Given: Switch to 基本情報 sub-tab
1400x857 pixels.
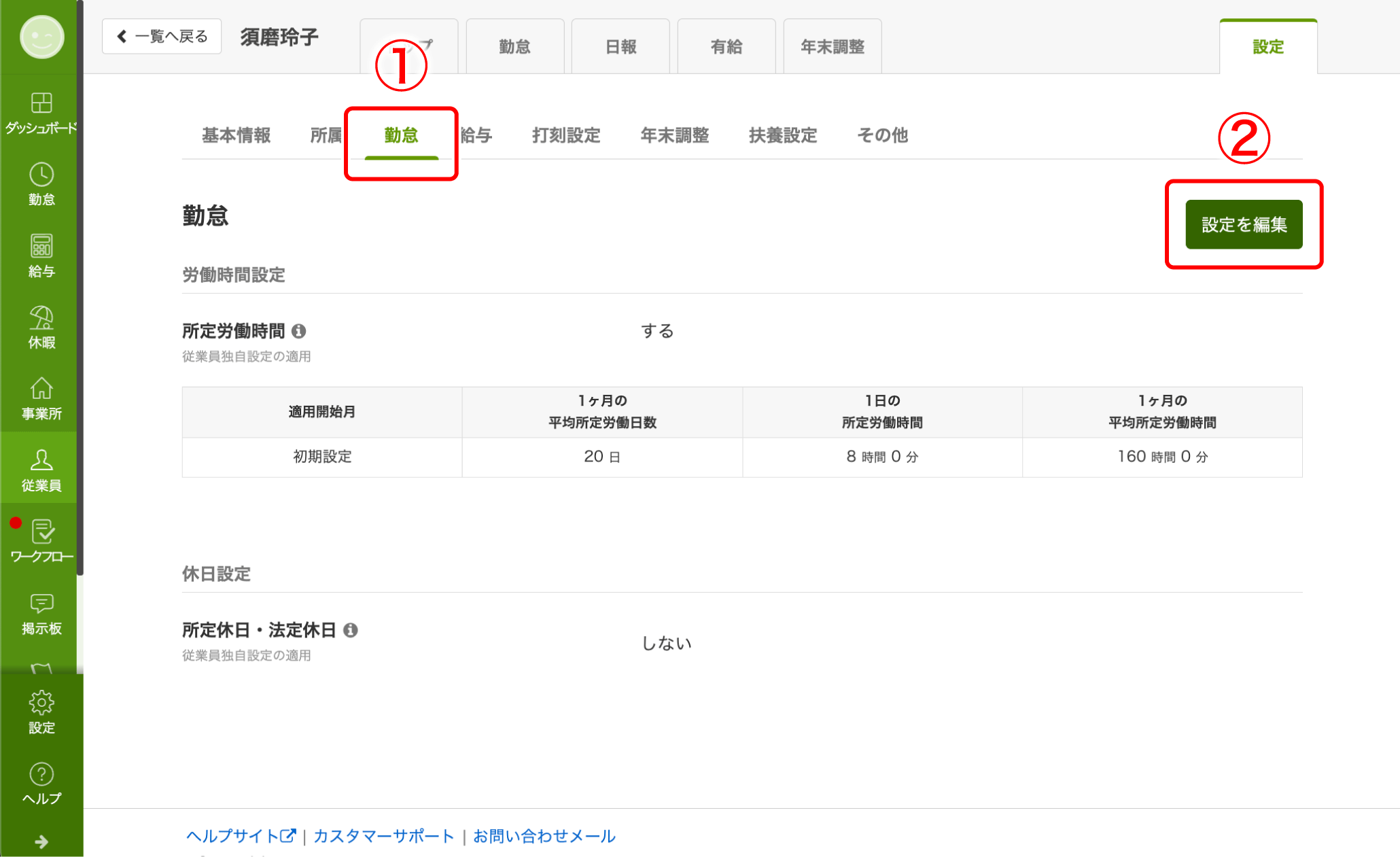Looking at the screenshot, I should [236, 135].
